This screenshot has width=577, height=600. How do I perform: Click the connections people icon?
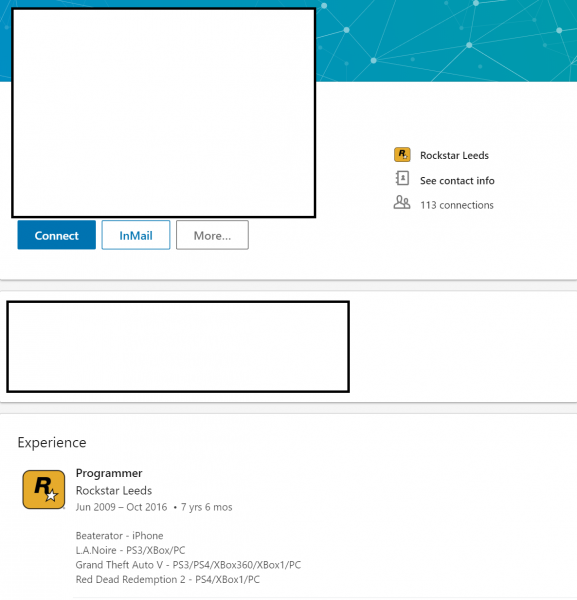(x=402, y=202)
